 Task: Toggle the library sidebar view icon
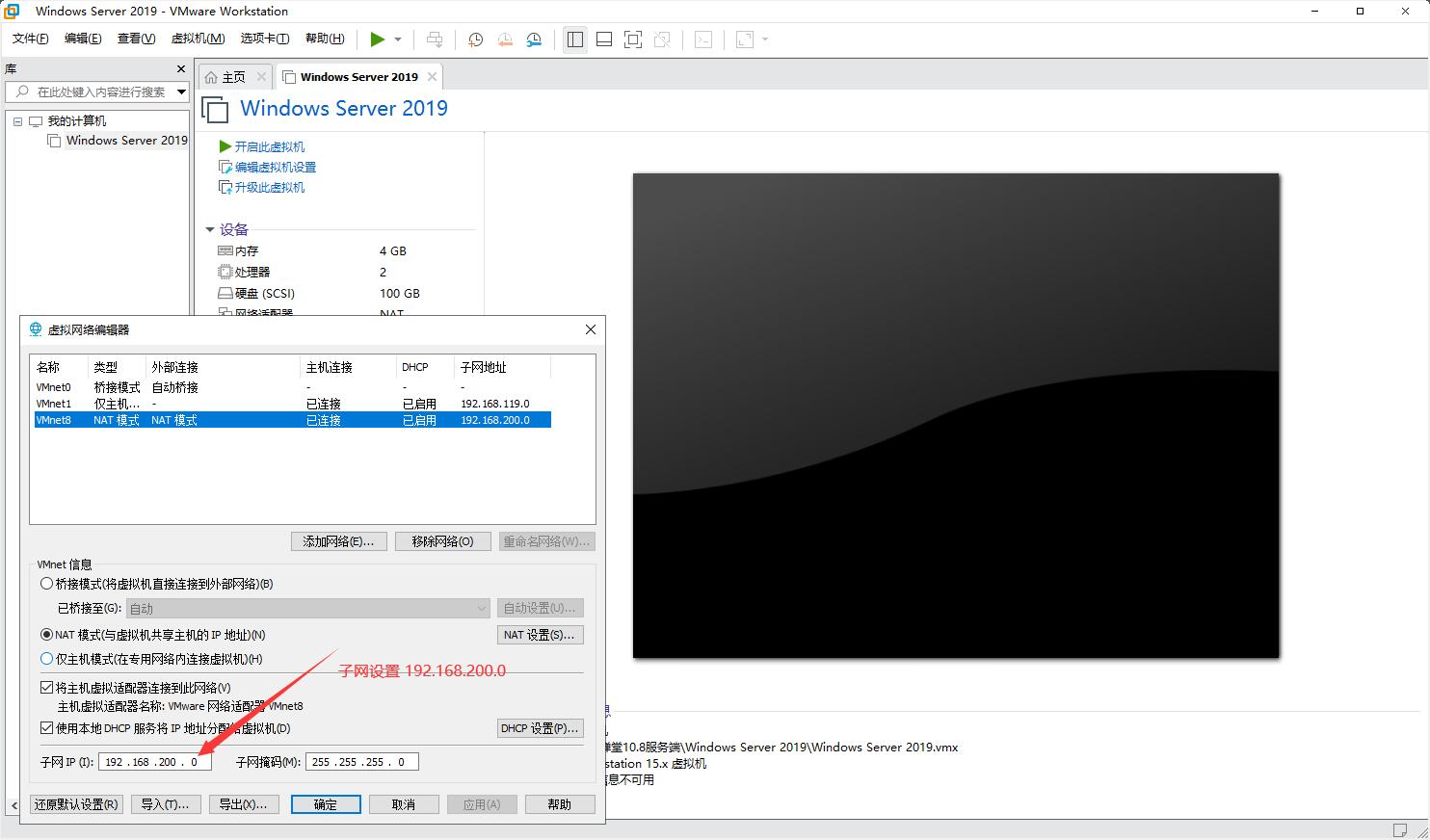click(x=575, y=39)
